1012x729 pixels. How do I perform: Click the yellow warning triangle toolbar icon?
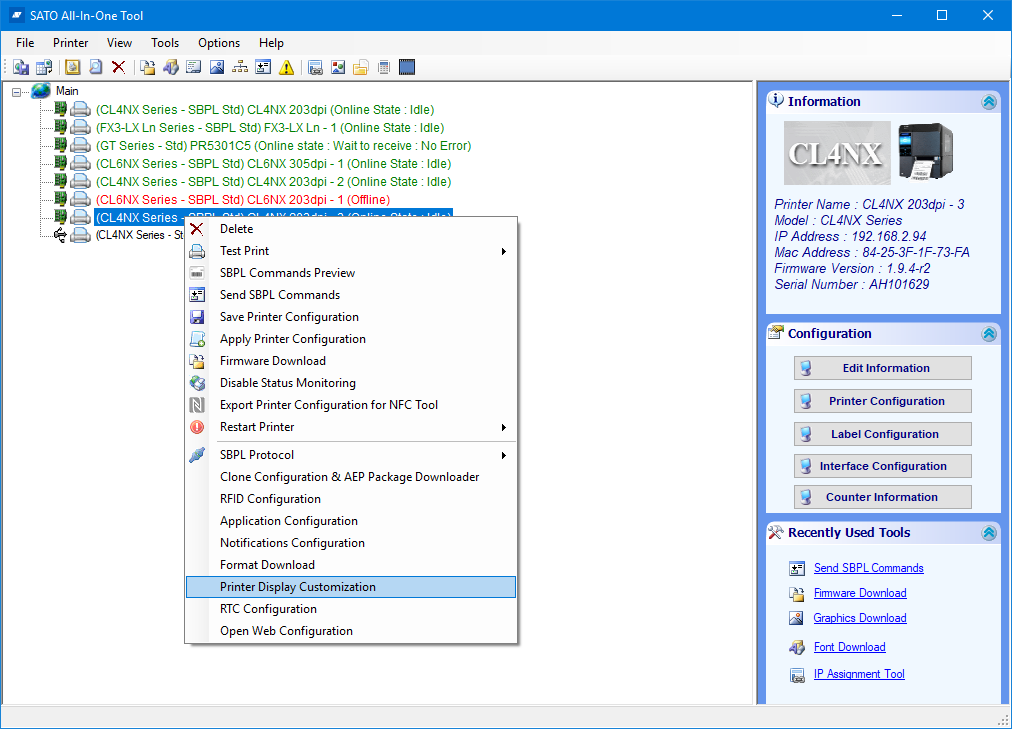[x=287, y=67]
